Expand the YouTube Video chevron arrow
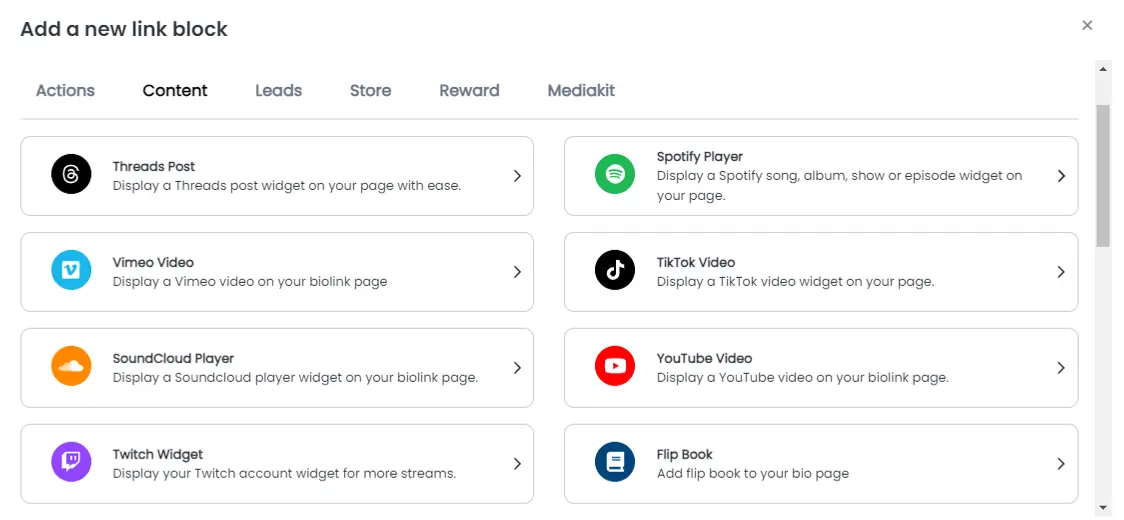The width and height of the screenshot is (1124, 520). point(1061,368)
